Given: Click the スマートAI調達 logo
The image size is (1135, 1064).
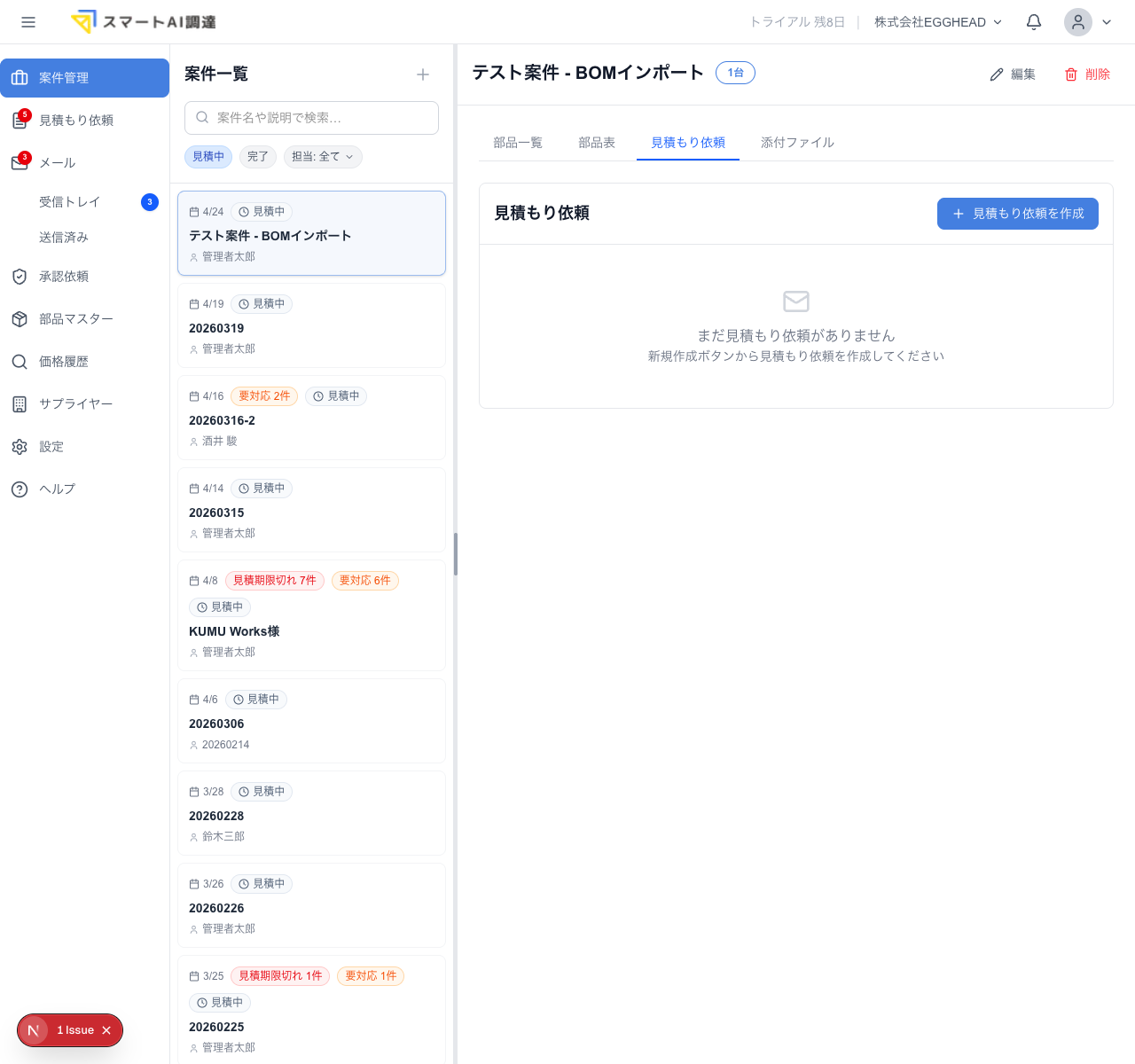Looking at the screenshot, I should (144, 22).
